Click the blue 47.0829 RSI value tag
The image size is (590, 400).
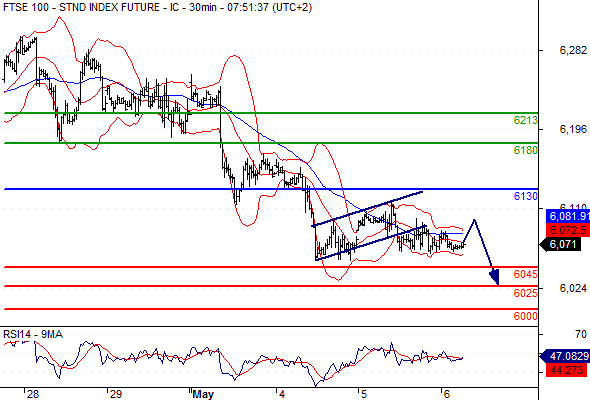[565, 356]
